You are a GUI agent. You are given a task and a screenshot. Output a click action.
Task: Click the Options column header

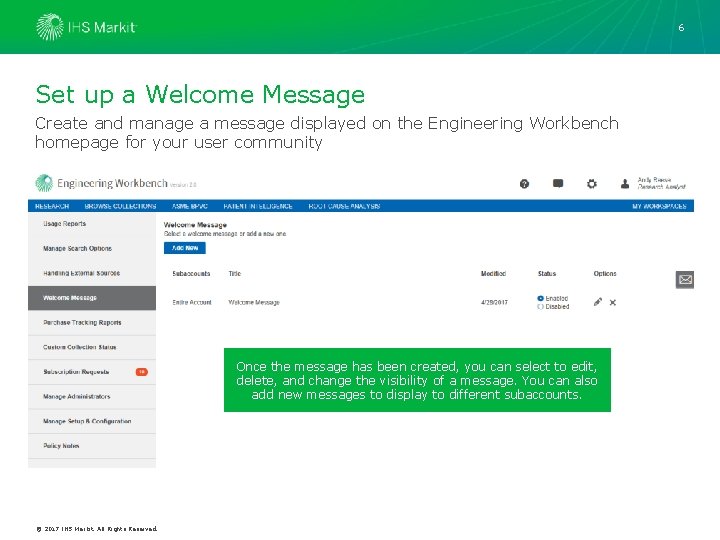(605, 274)
